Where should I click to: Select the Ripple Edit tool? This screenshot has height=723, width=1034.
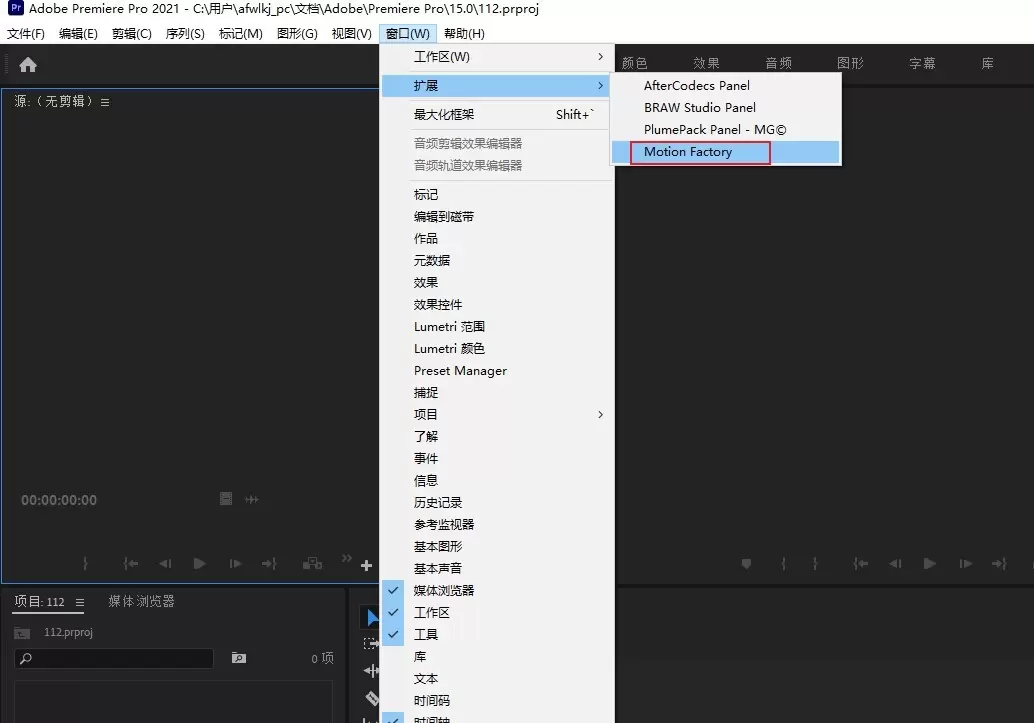(x=371, y=671)
